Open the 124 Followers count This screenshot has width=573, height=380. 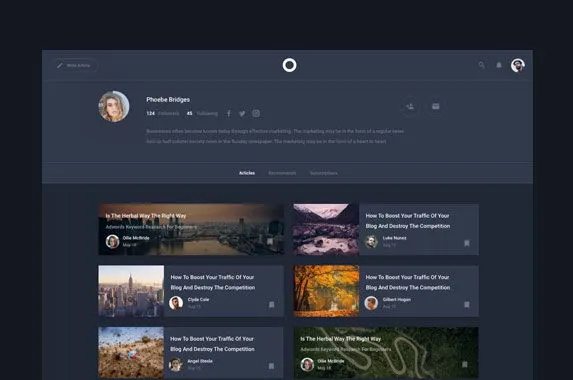[163, 113]
